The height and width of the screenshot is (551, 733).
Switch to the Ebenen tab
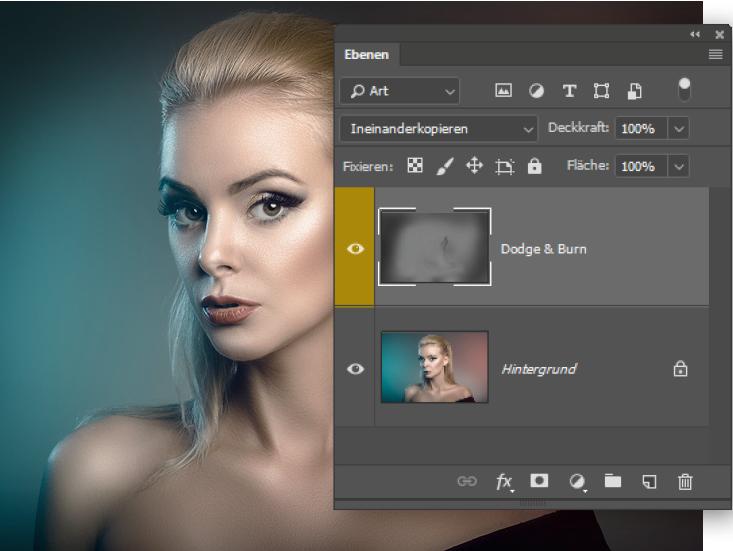click(366, 55)
